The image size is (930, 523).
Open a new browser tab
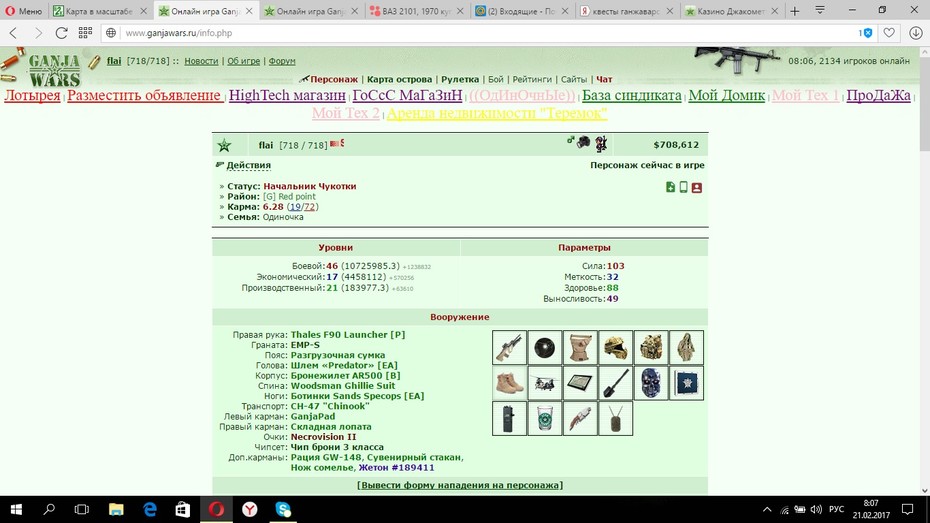pyautogui.click(x=795, y=11)
